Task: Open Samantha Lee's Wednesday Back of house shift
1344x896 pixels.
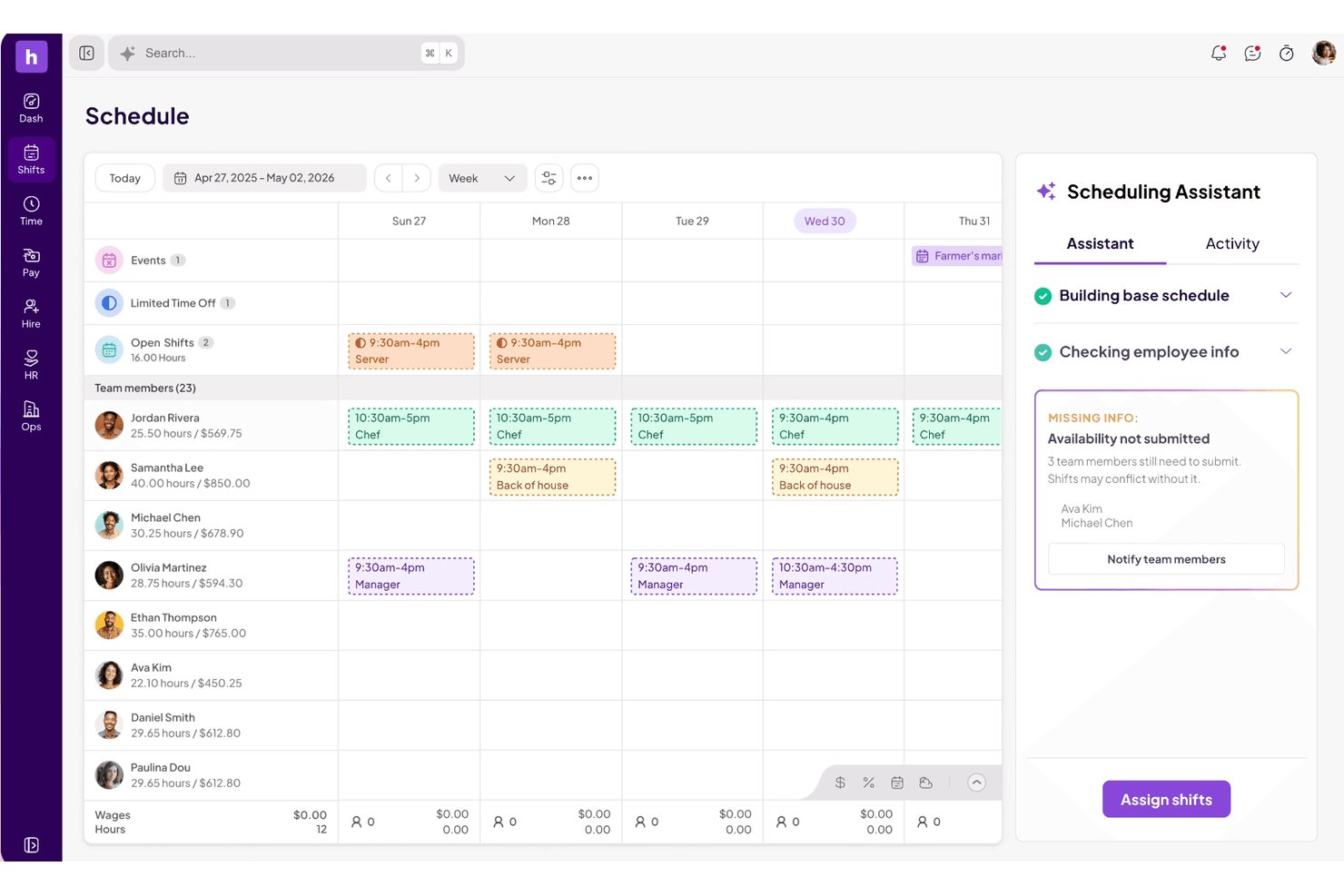Action: coord(835,477)
